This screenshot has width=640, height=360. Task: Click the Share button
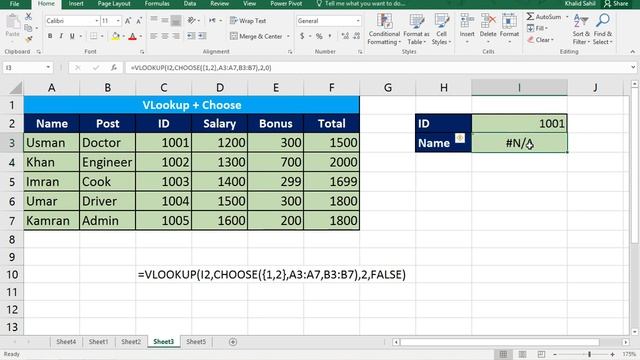[x=616, y=4]
